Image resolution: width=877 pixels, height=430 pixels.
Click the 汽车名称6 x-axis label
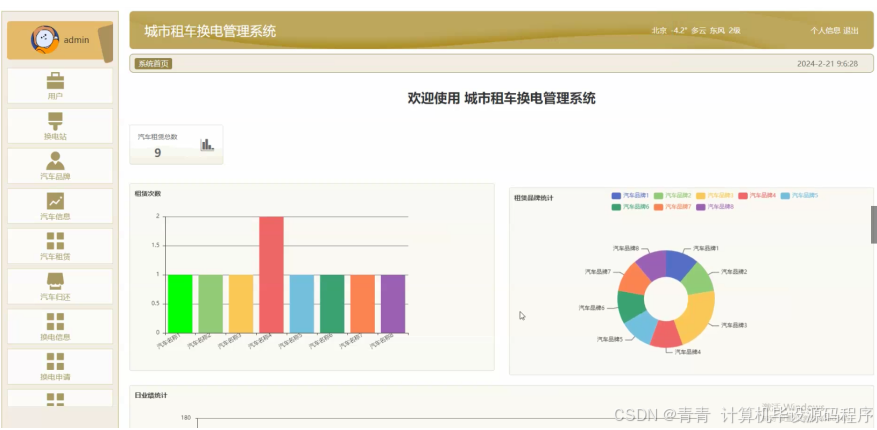click(320, 342)
